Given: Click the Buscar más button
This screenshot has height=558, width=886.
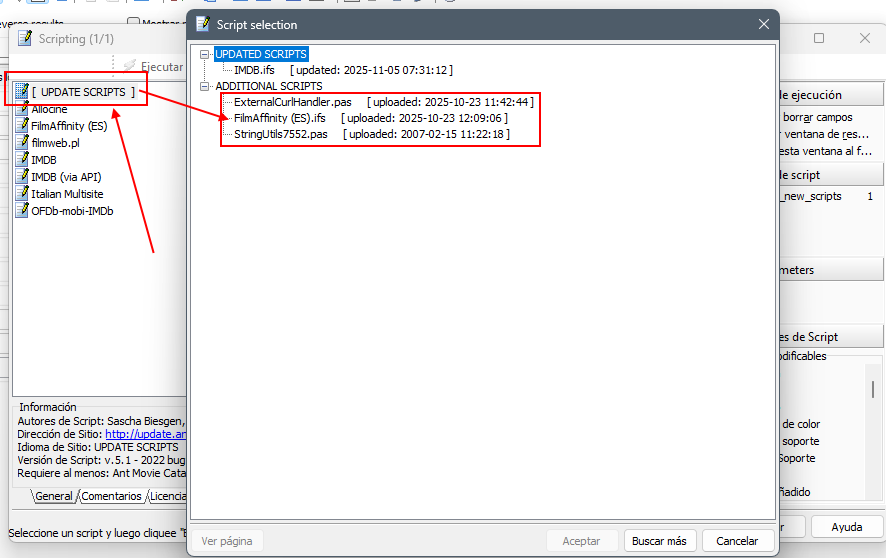Looking at the screenshot, I should pyautogui.click(x=659, y=541).
